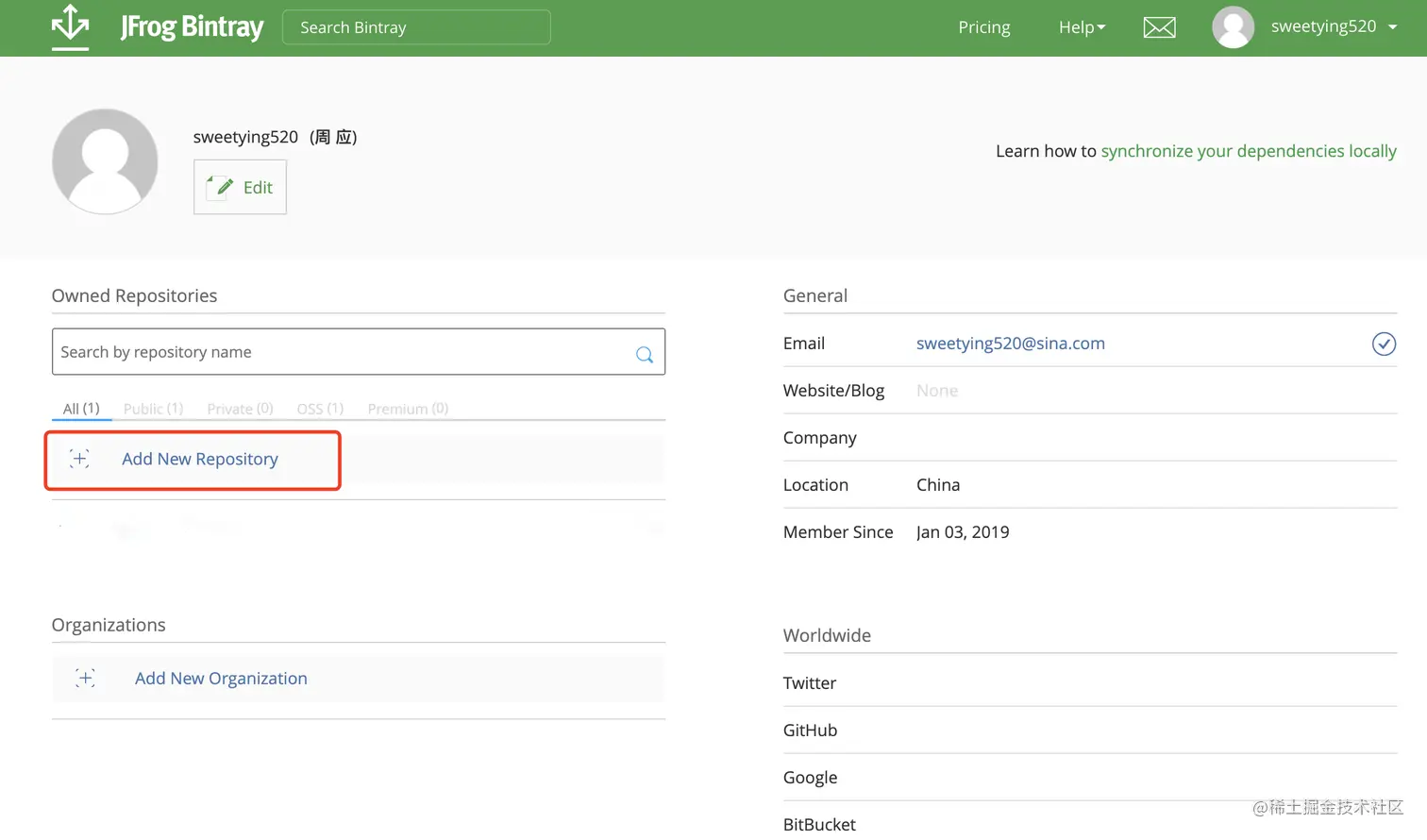Click the Search by repository name field
1427x840 pixels.
click(359, 352)
